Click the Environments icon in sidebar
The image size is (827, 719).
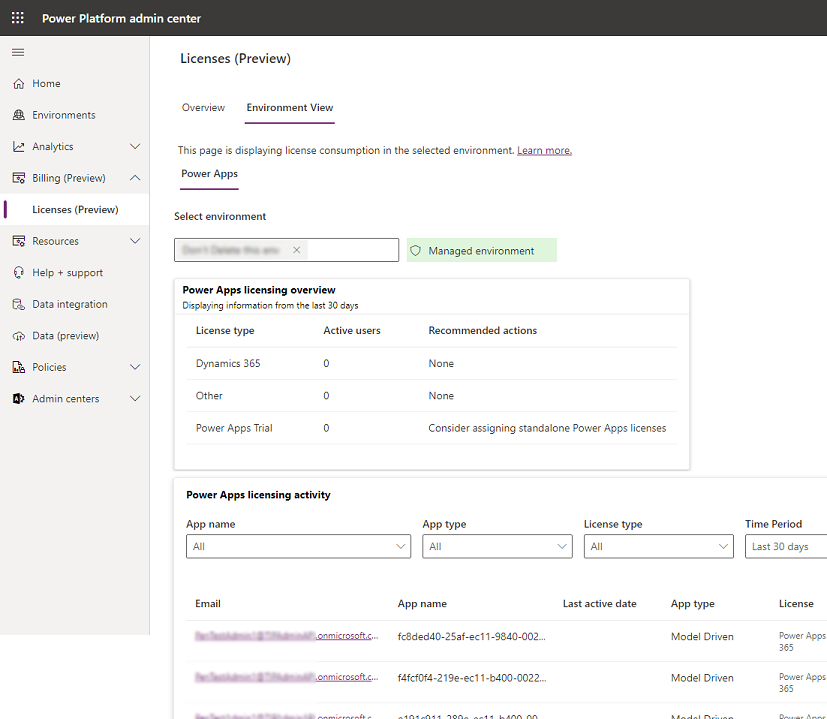18,115
